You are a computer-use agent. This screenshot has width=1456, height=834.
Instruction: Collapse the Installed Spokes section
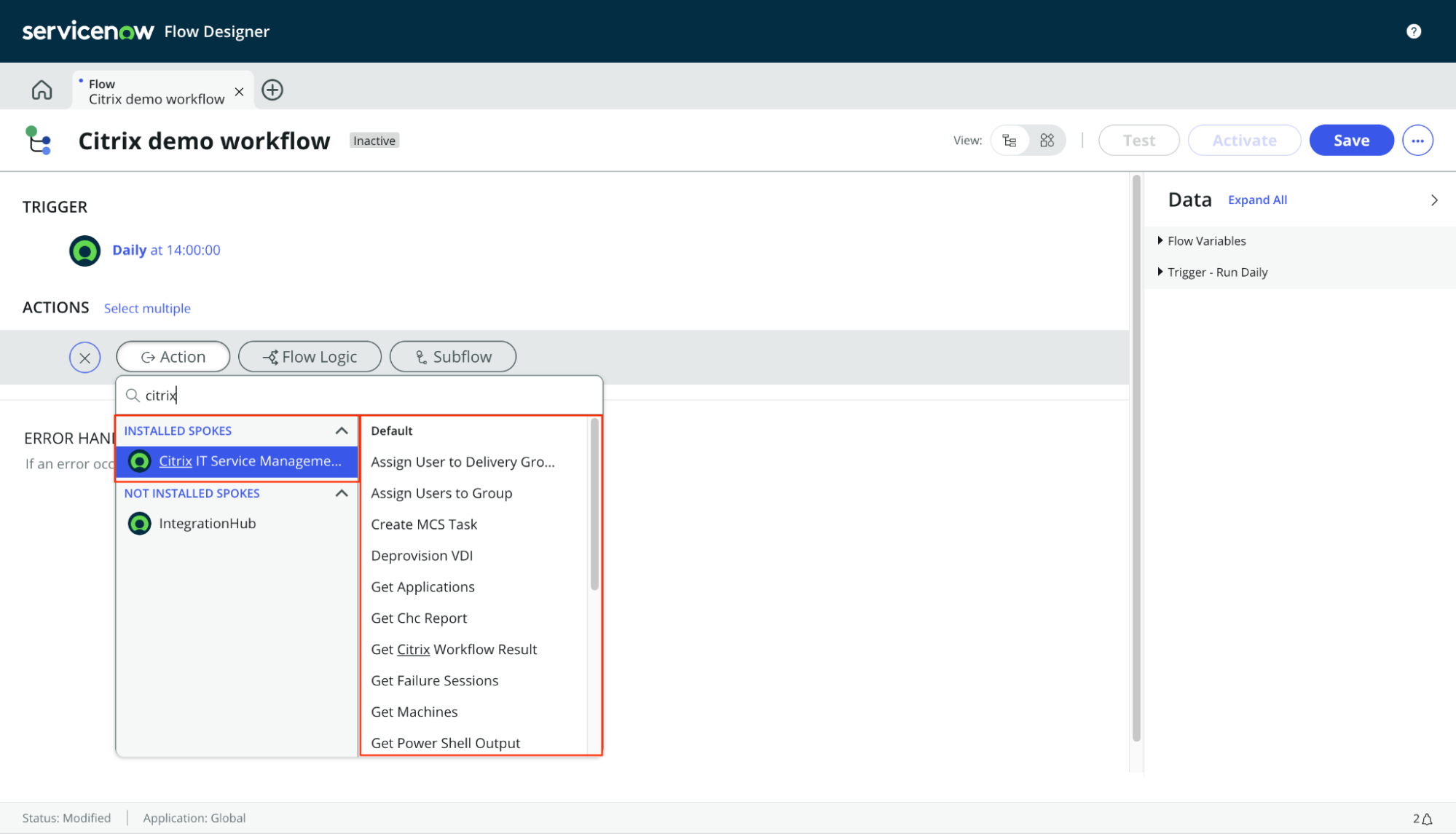click(341, 430)
